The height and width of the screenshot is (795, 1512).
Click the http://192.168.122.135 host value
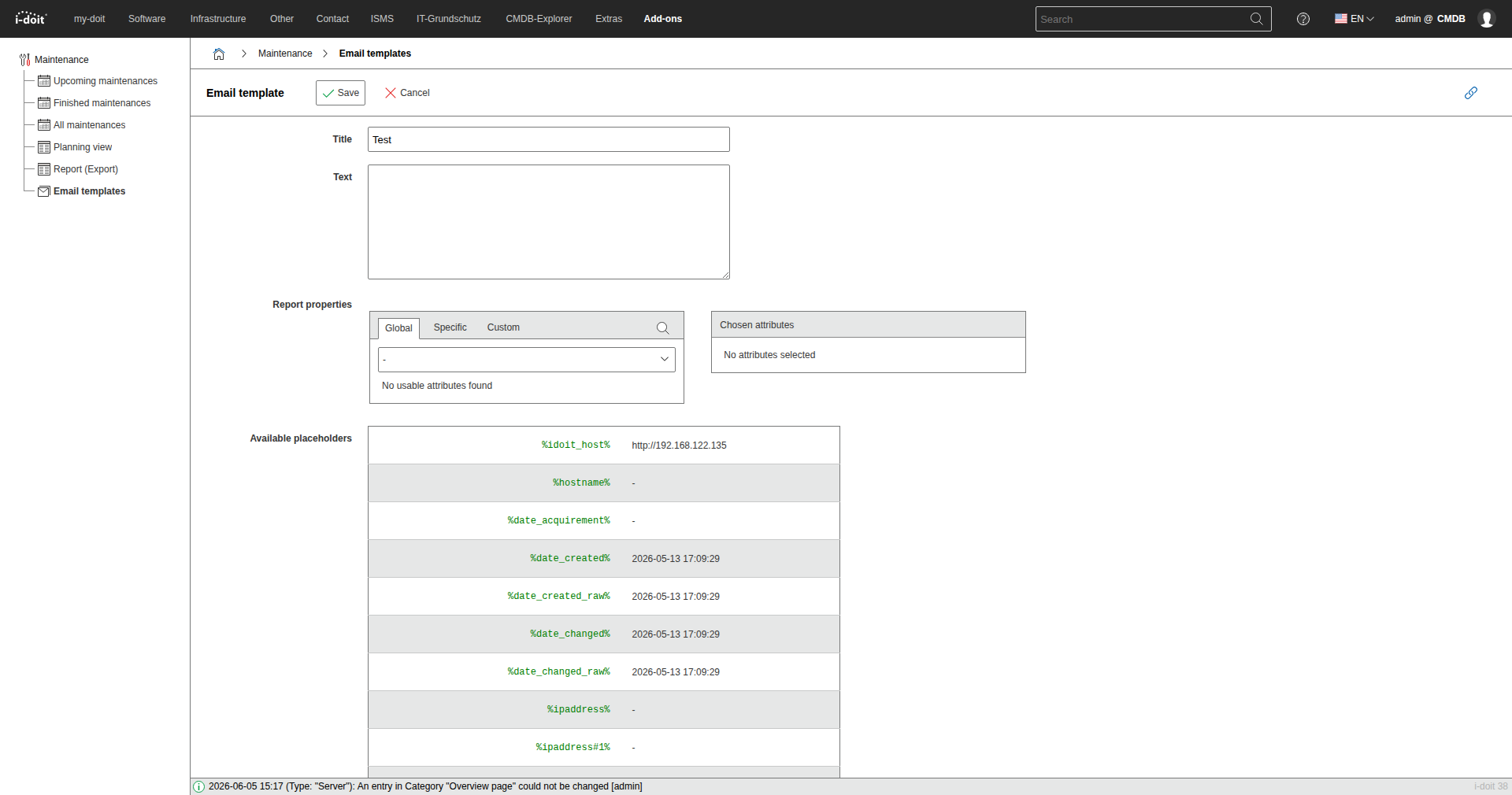tap(679, 446)
